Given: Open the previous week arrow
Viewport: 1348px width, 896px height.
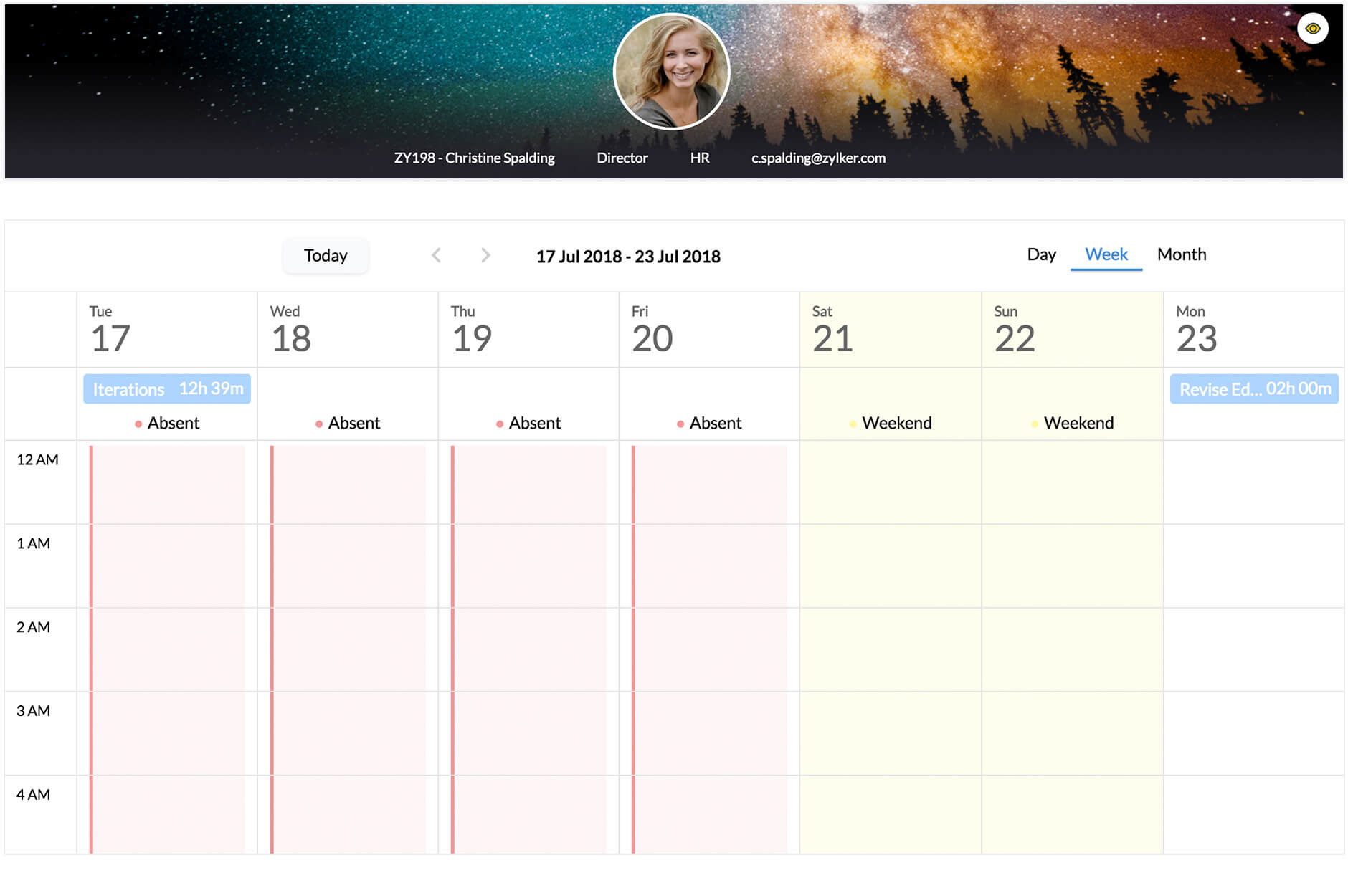Looking at the screenshot, I should pos(437,255).
